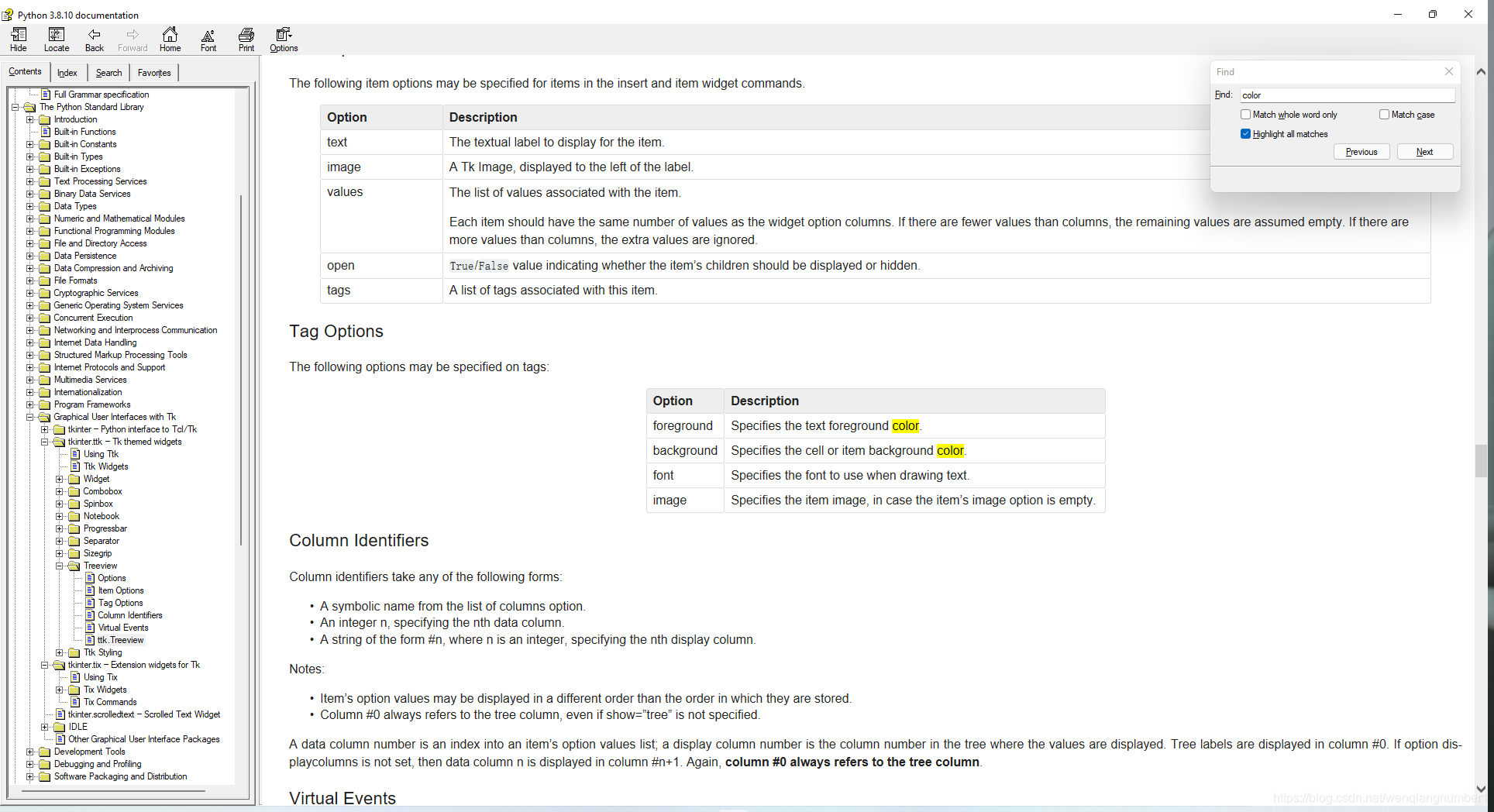Enable the Match case checkbox

coord(1384,115)
